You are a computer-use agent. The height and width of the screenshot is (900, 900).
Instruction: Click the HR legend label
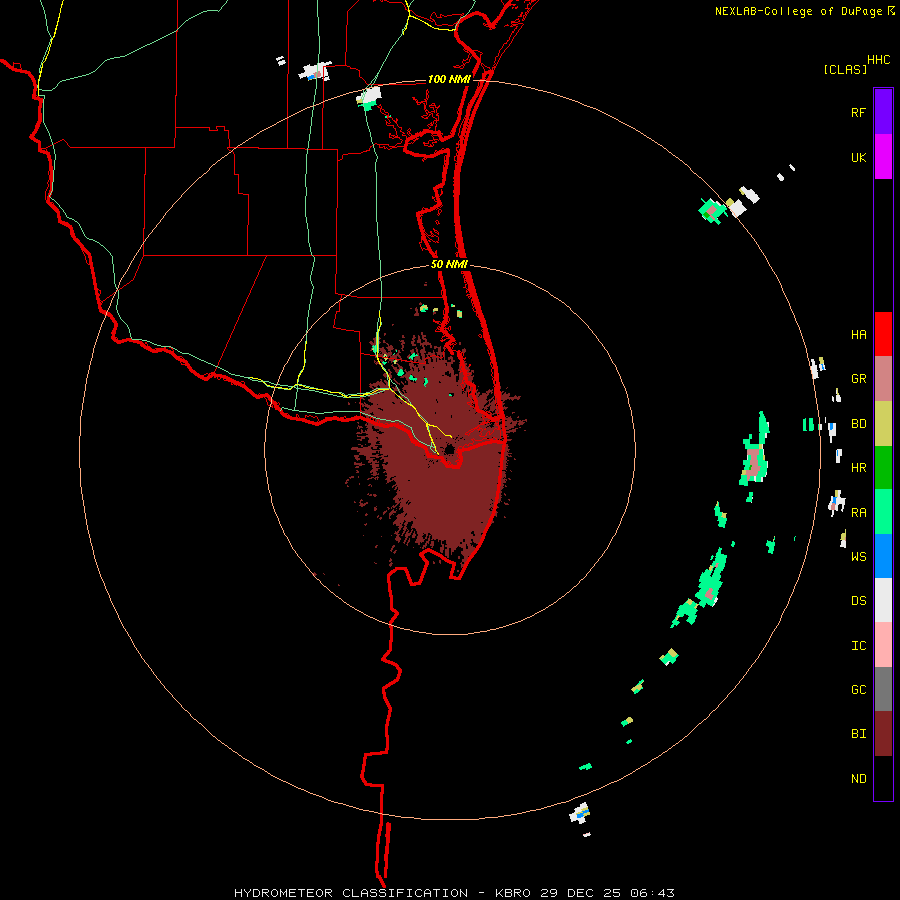tap(858, 468)
